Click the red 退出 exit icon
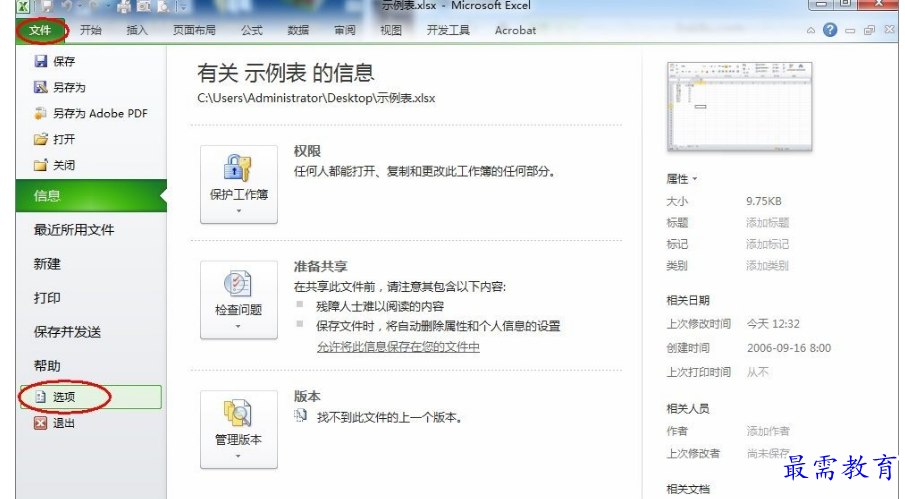The height and width of the screenshot is (499, 905). click(x=40, y=423)
